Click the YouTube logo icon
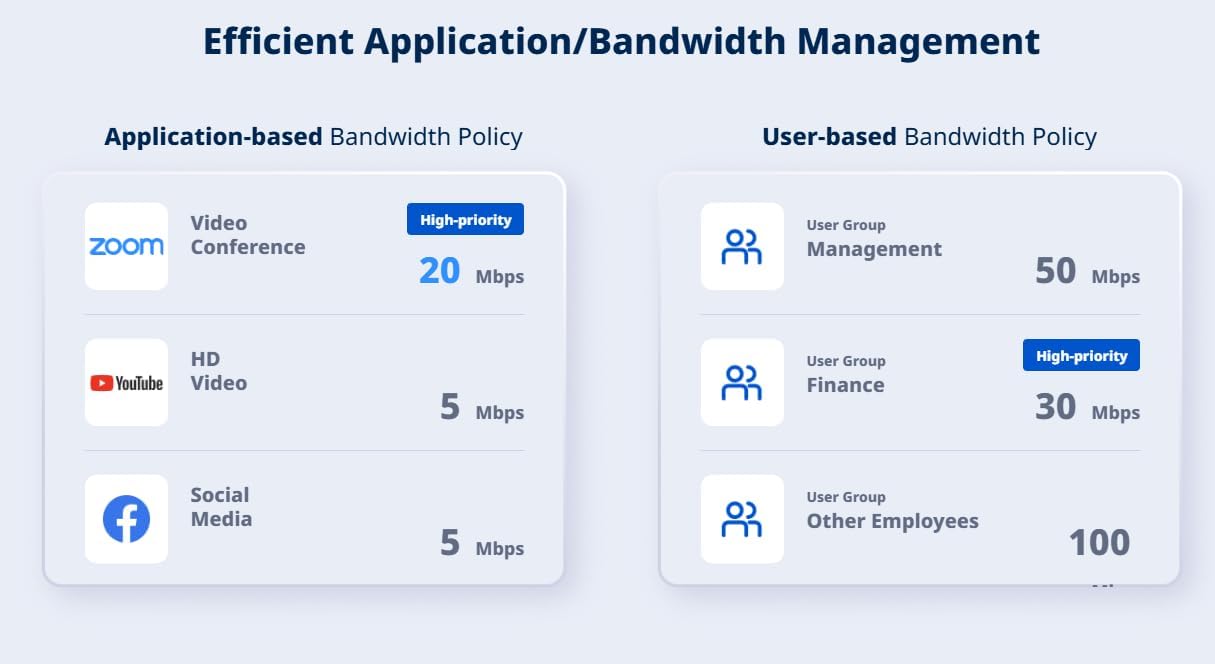 click(x=126, y=382)
